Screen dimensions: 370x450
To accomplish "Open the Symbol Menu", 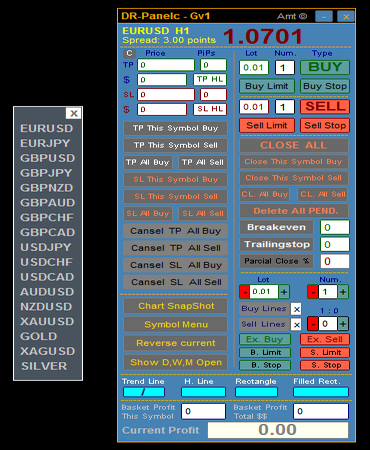I will click(175, 325).
